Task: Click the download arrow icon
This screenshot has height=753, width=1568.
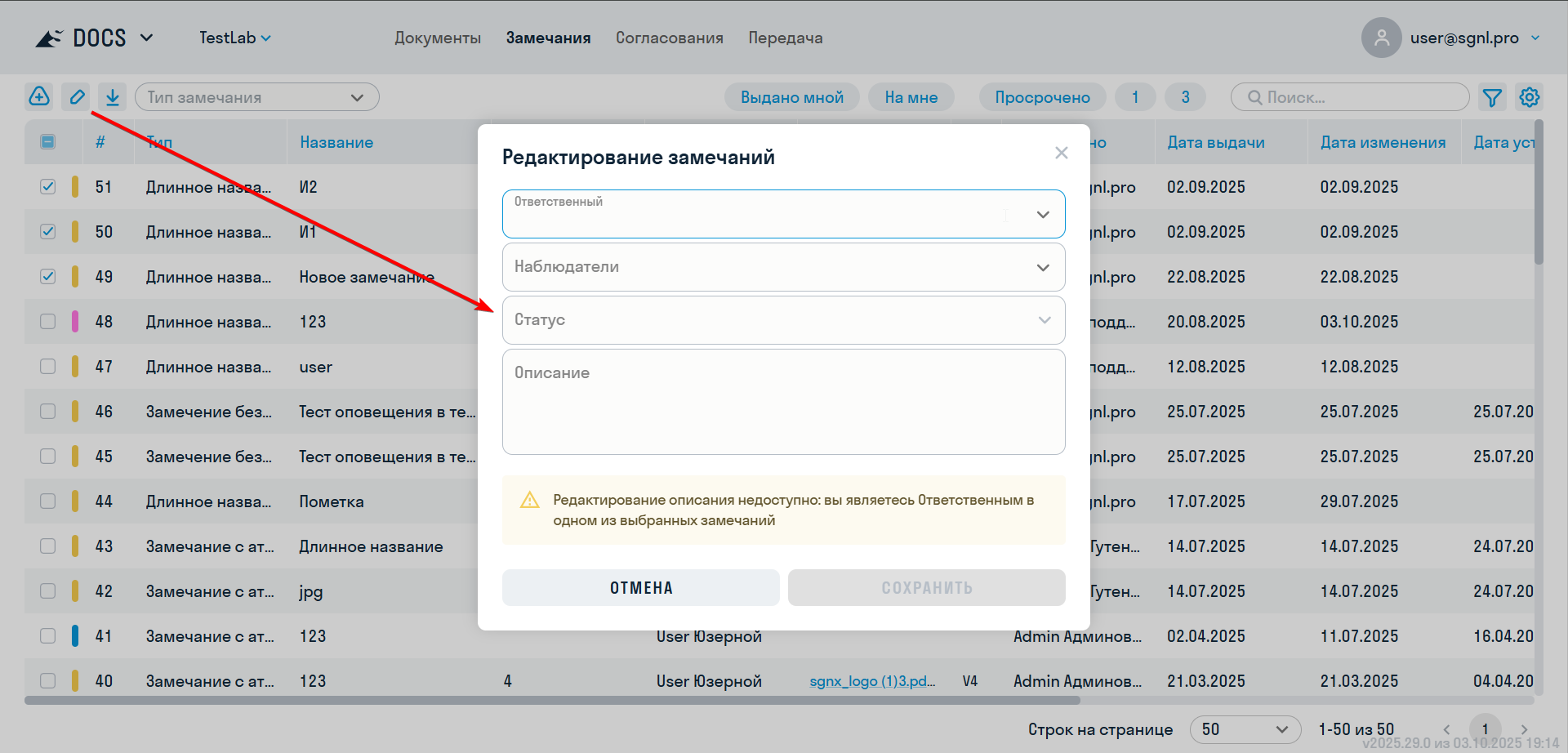Action: (x=113, y=97)
